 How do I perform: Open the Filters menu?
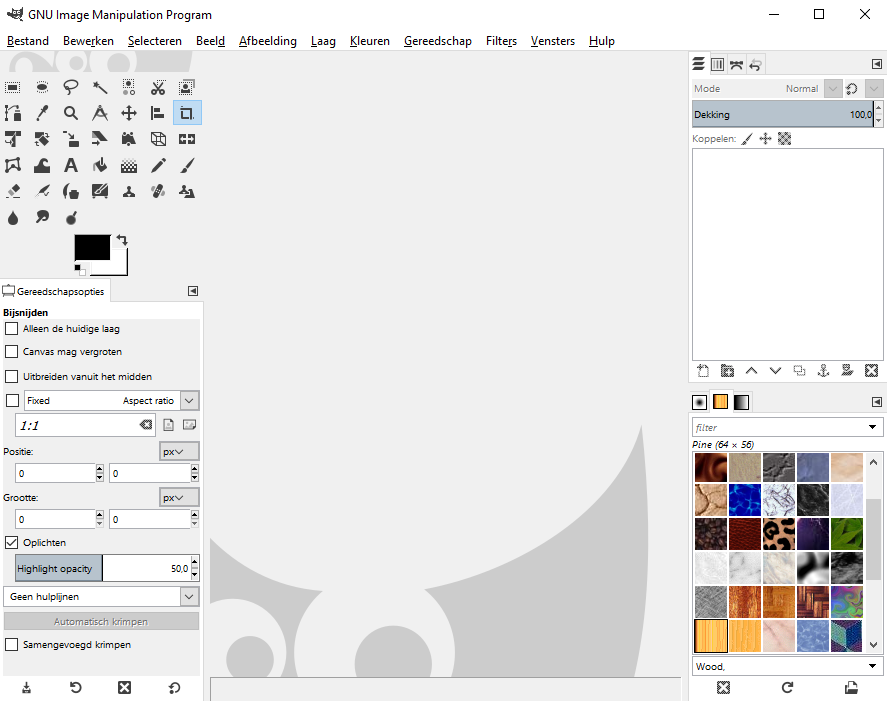[x=501, y=41]
